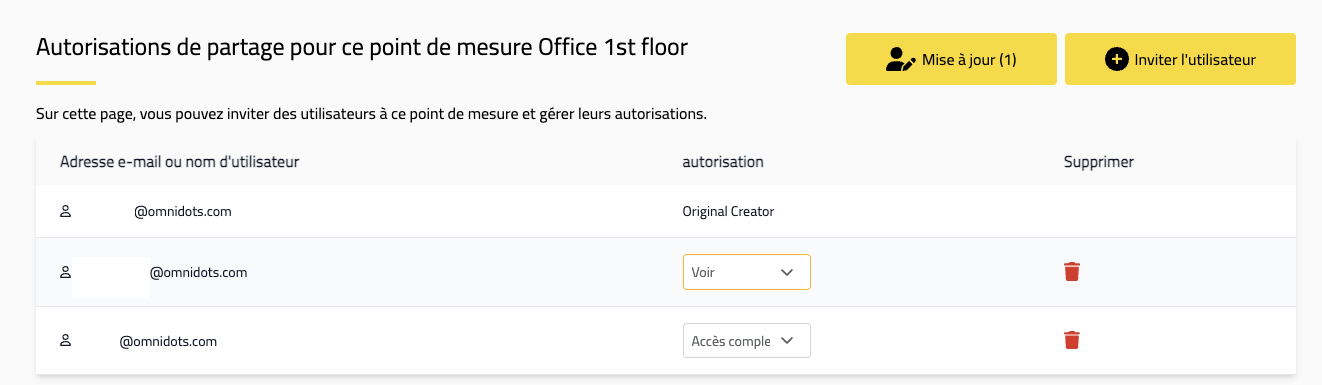Viewport: 1322px width, 385px height.
Task: Open the Accès complet permission dropdown
Action: tap(747, 341)
